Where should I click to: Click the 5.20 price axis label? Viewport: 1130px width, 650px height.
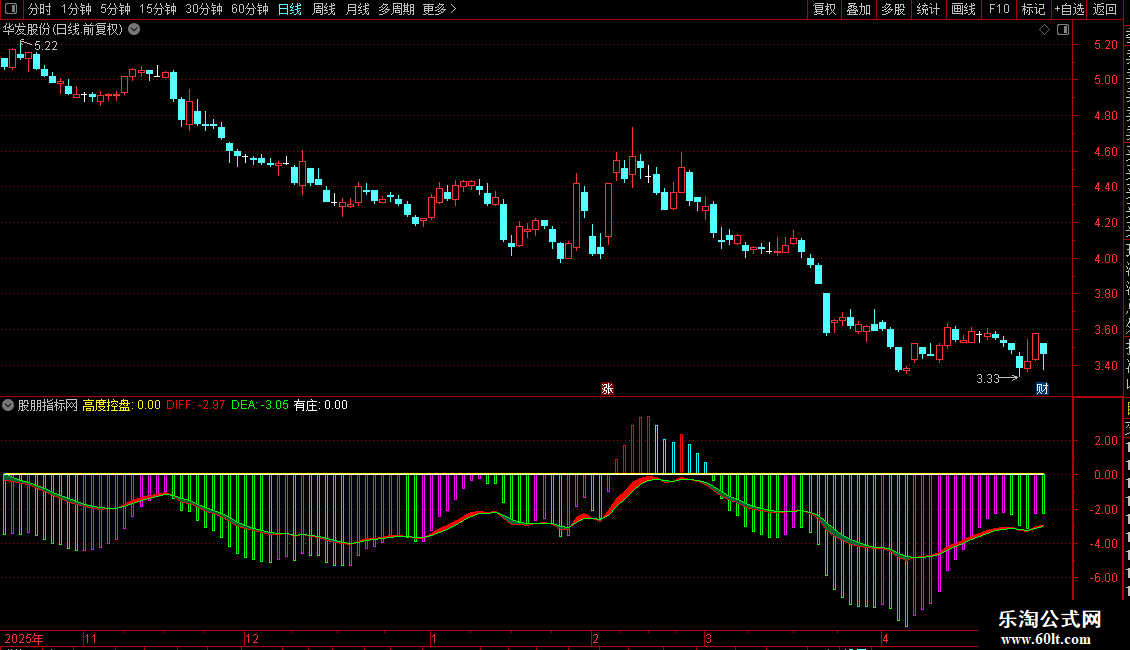(1105, 45)
